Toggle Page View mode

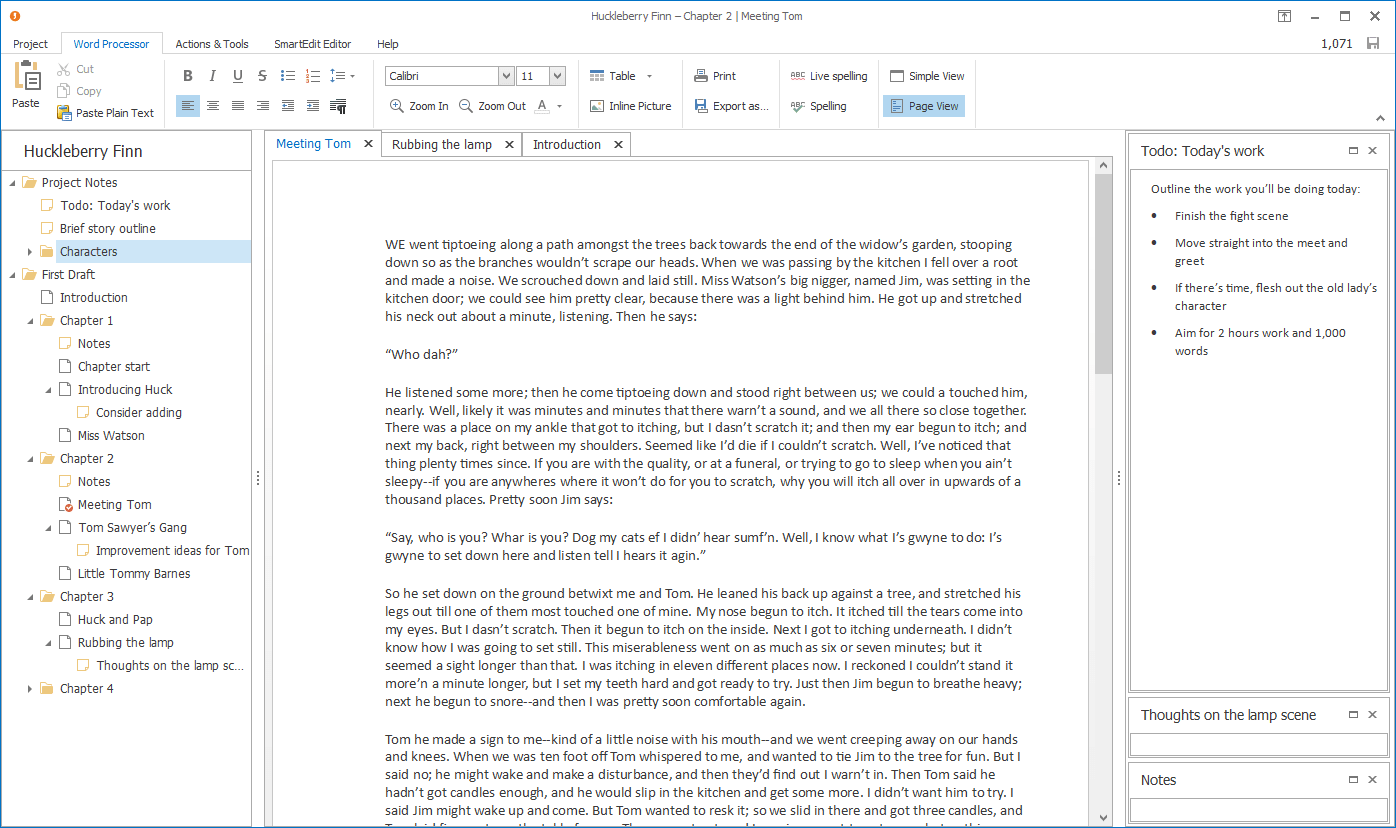tap(923, 106)
